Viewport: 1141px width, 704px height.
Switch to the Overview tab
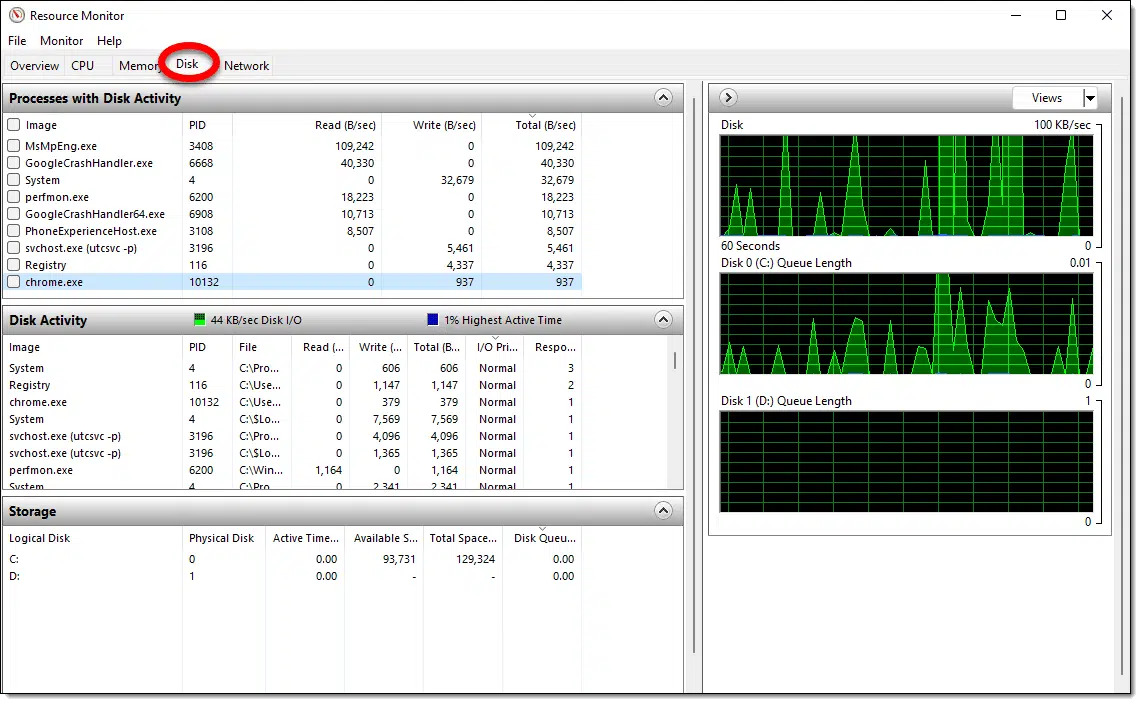pos(34,66)
